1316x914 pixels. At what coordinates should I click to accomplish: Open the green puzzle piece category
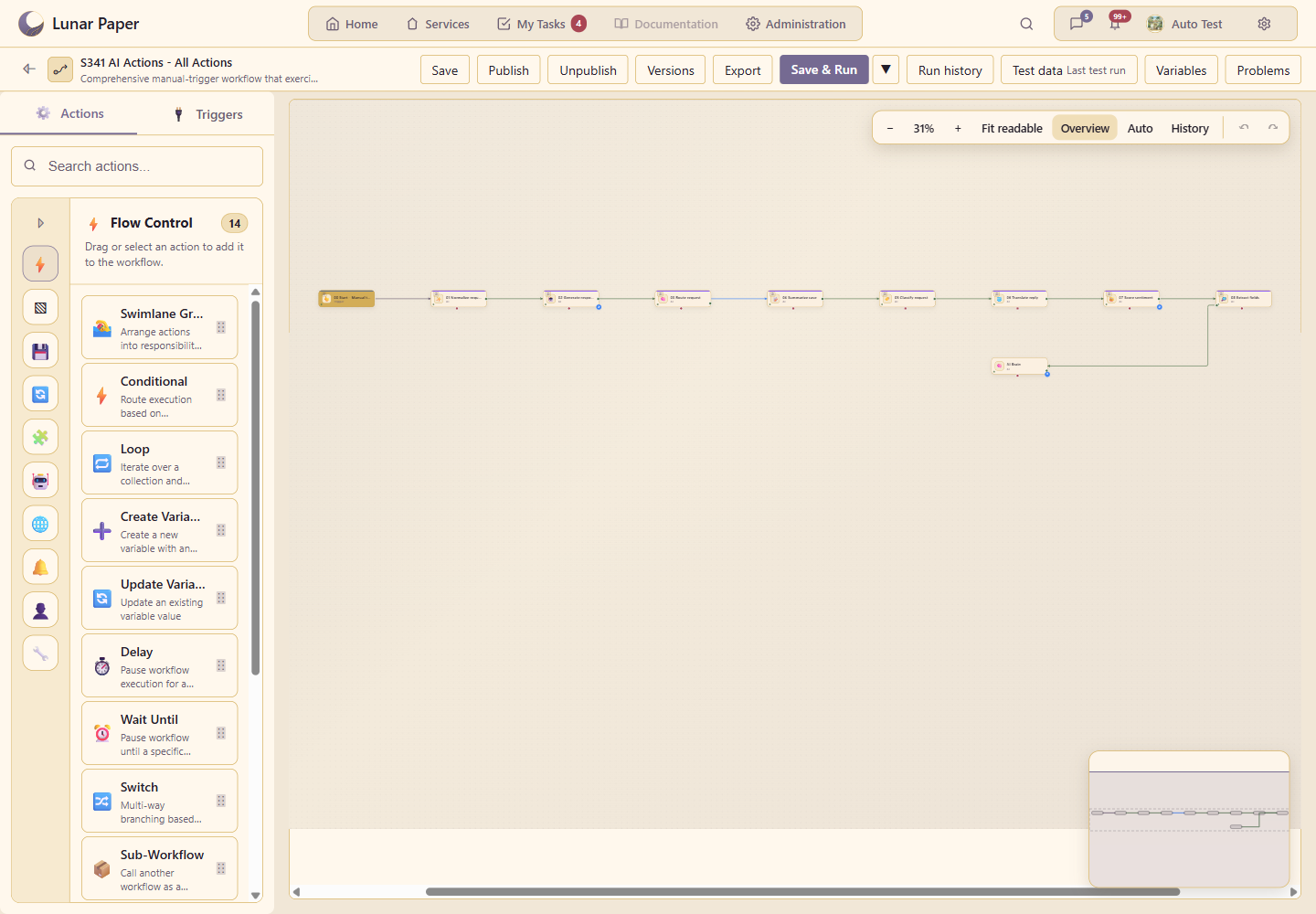click(40, 437)
